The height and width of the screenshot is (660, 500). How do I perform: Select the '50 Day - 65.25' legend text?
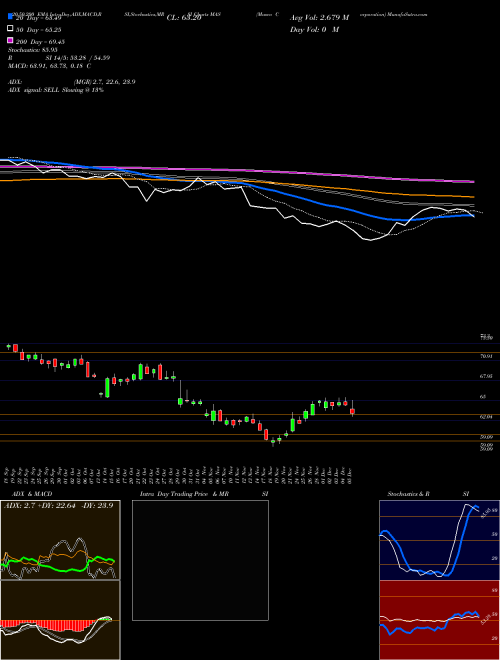pos(40,30)
